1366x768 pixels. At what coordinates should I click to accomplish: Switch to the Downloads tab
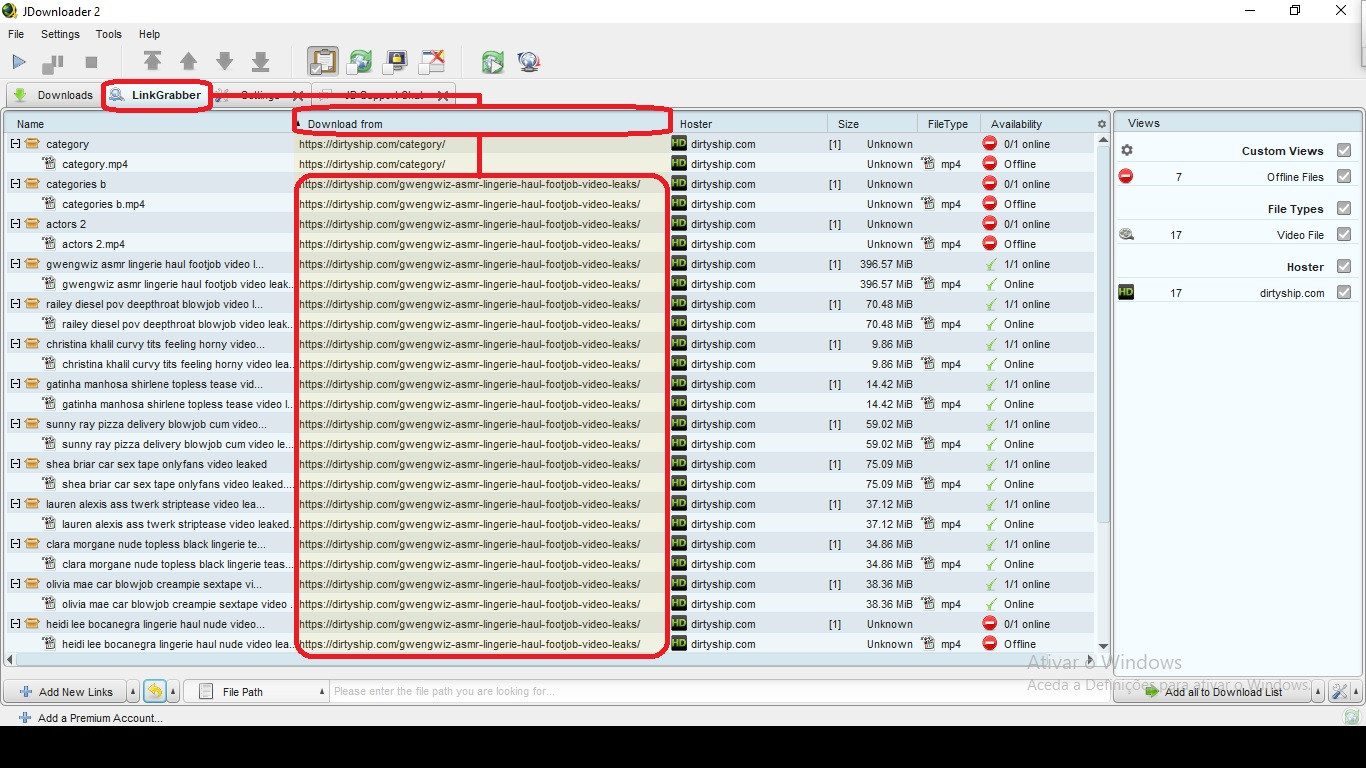[x=53, y=95]
